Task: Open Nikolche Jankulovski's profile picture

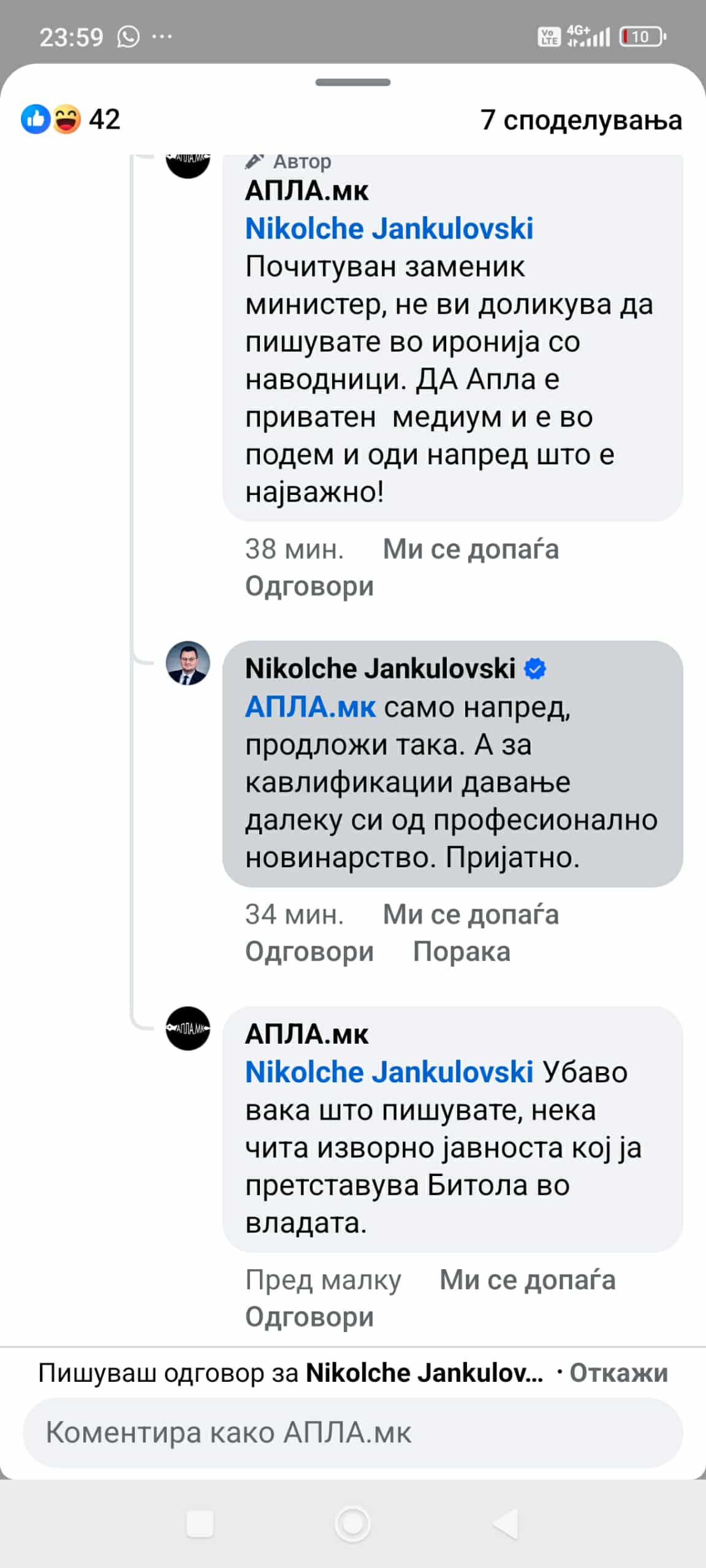Action: pyautogui.click(x=188, y=663)
